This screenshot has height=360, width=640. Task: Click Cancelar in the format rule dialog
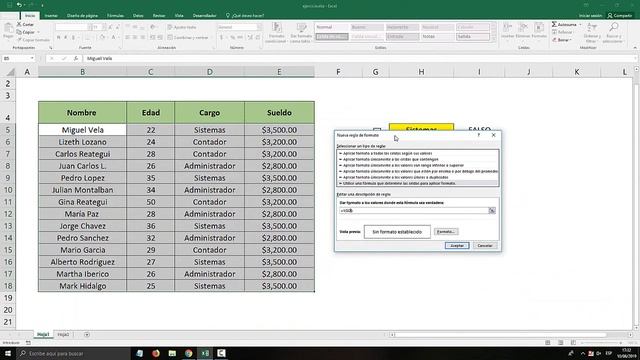pyautogui.click(x=484, y=245)
